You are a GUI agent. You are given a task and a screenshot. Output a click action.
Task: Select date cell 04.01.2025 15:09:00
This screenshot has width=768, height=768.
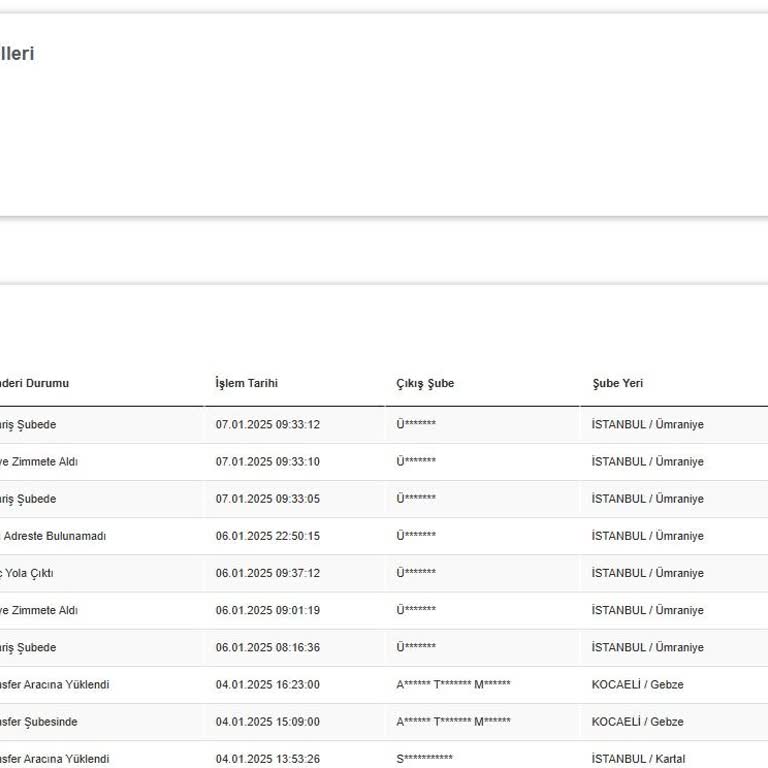click(268, 722)
